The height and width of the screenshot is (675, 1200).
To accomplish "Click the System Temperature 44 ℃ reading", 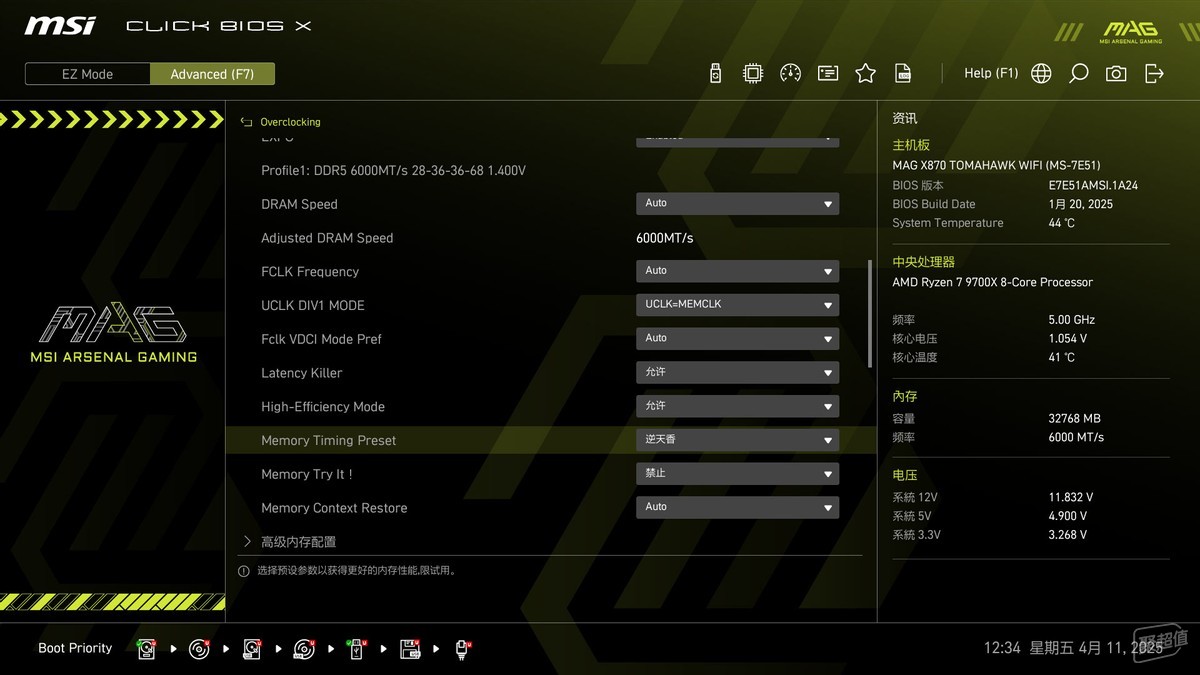I will point(1061,223).
